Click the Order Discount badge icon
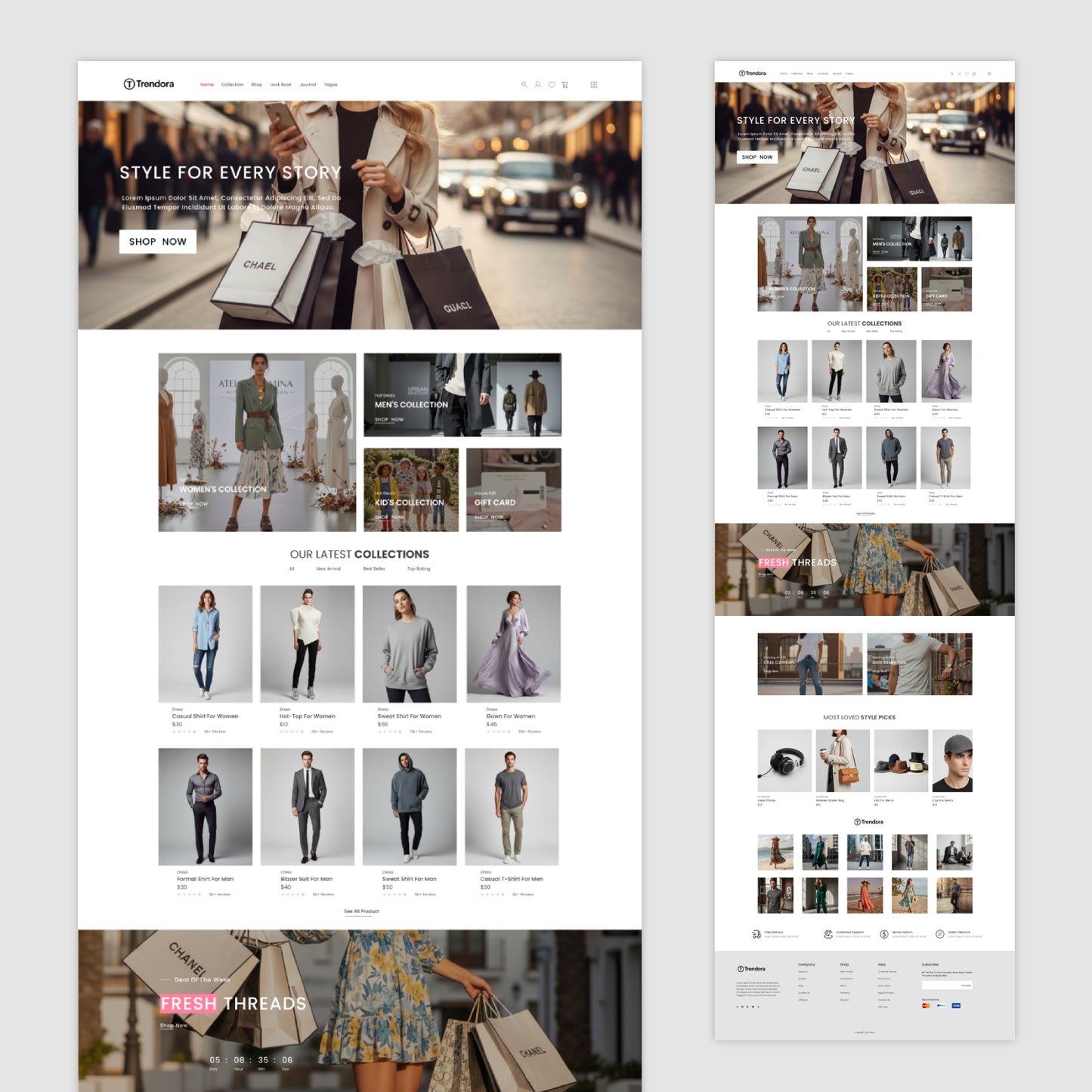Screen dimensions: 1092x1092 click(x=939, y=934)
